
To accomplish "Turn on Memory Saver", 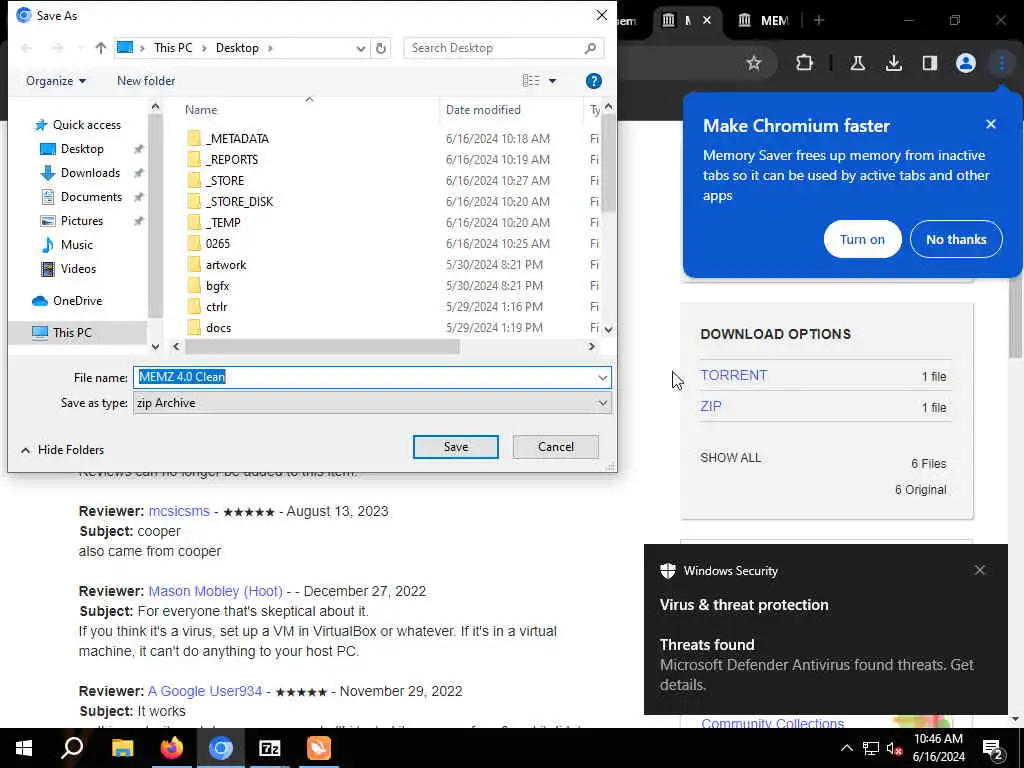I will pos(862,239).
